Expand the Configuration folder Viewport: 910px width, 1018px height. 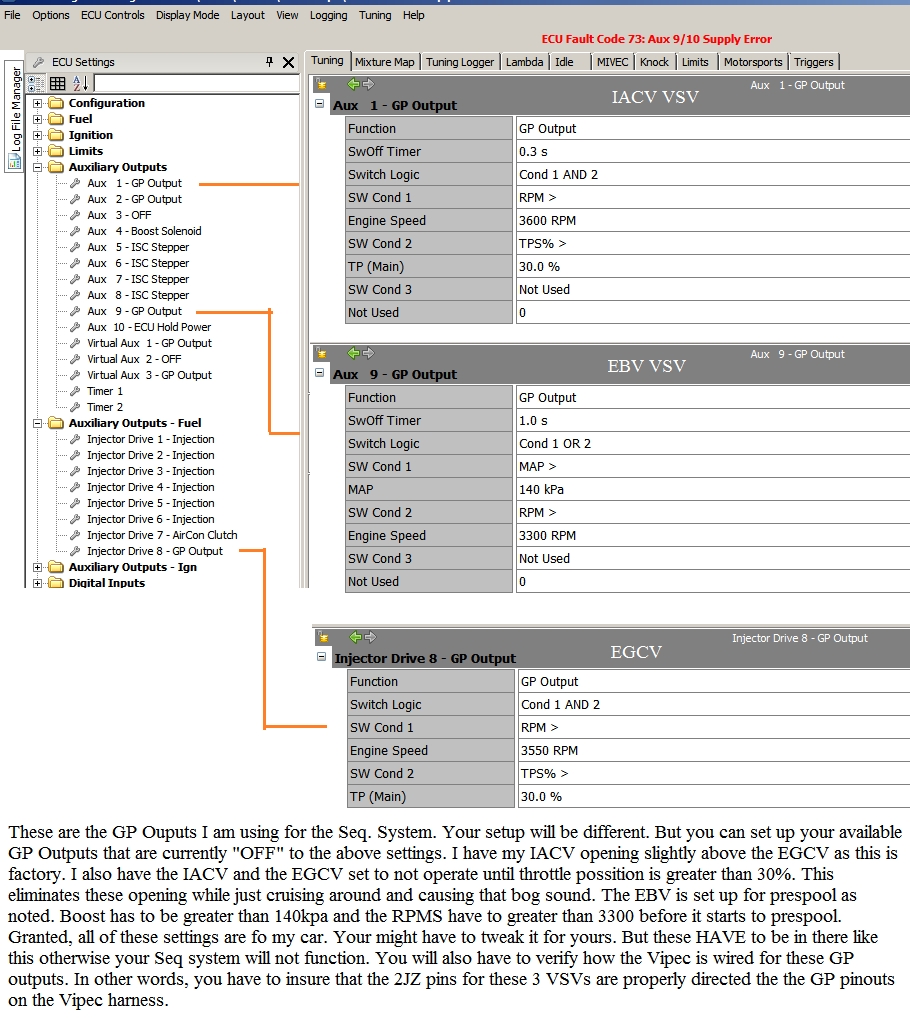click(x=39, y=103)
